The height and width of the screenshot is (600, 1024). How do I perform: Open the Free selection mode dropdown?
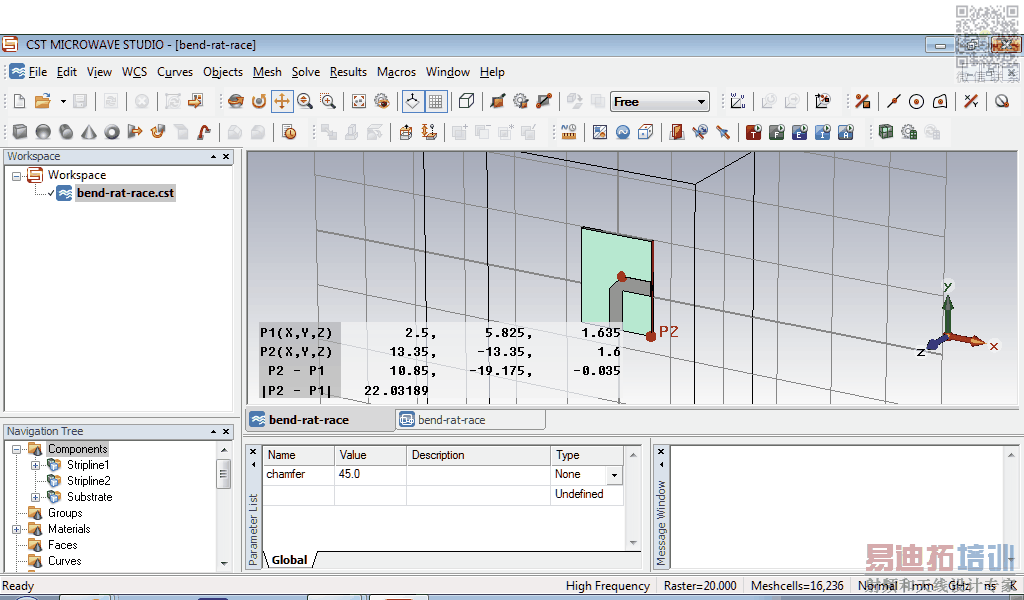coord(701,102)
